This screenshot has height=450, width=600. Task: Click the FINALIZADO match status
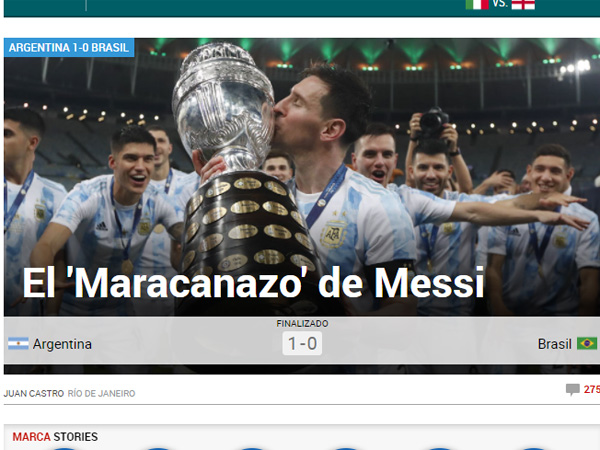tap(302, 324)
